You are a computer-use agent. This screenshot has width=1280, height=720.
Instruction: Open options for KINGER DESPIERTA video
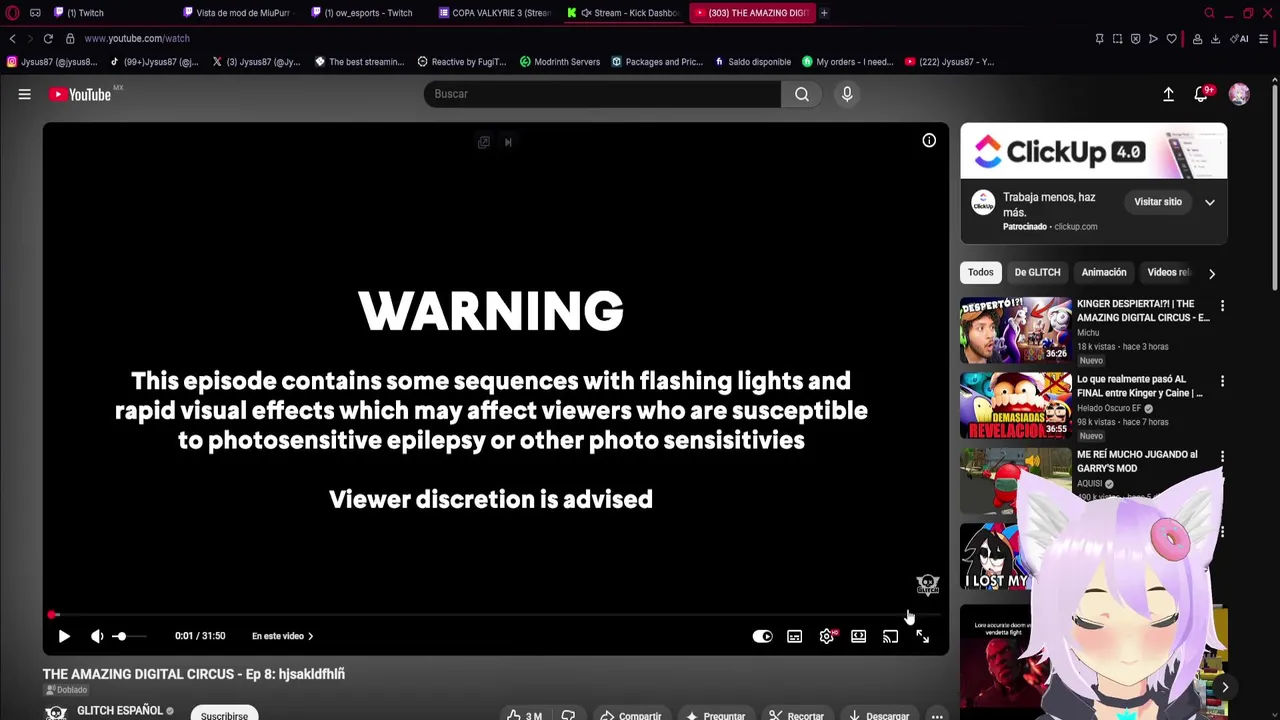(x=1222, y=306)
